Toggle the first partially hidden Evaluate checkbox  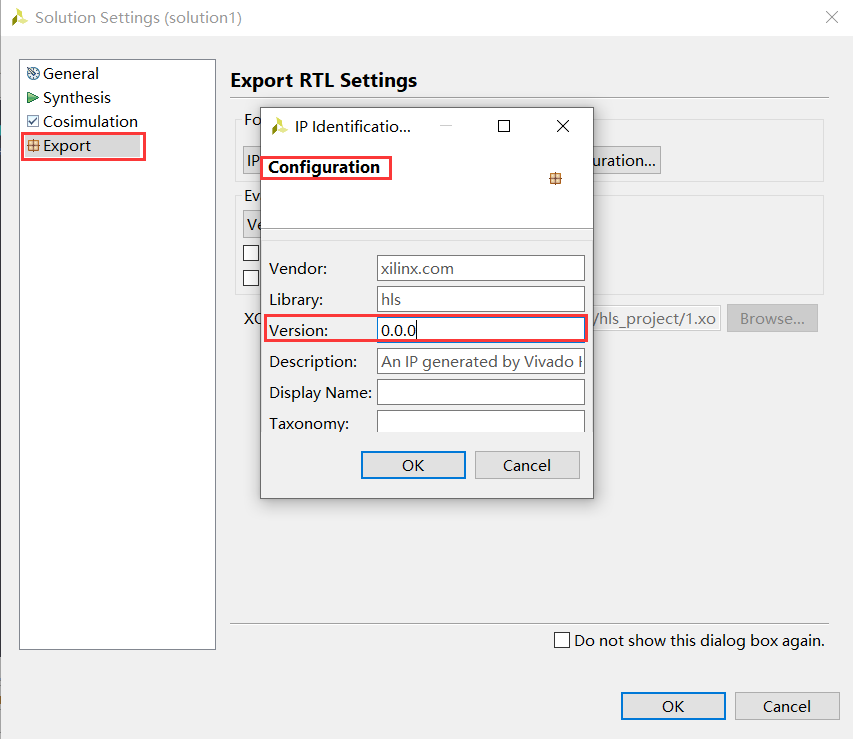click(x=251, y=253)
